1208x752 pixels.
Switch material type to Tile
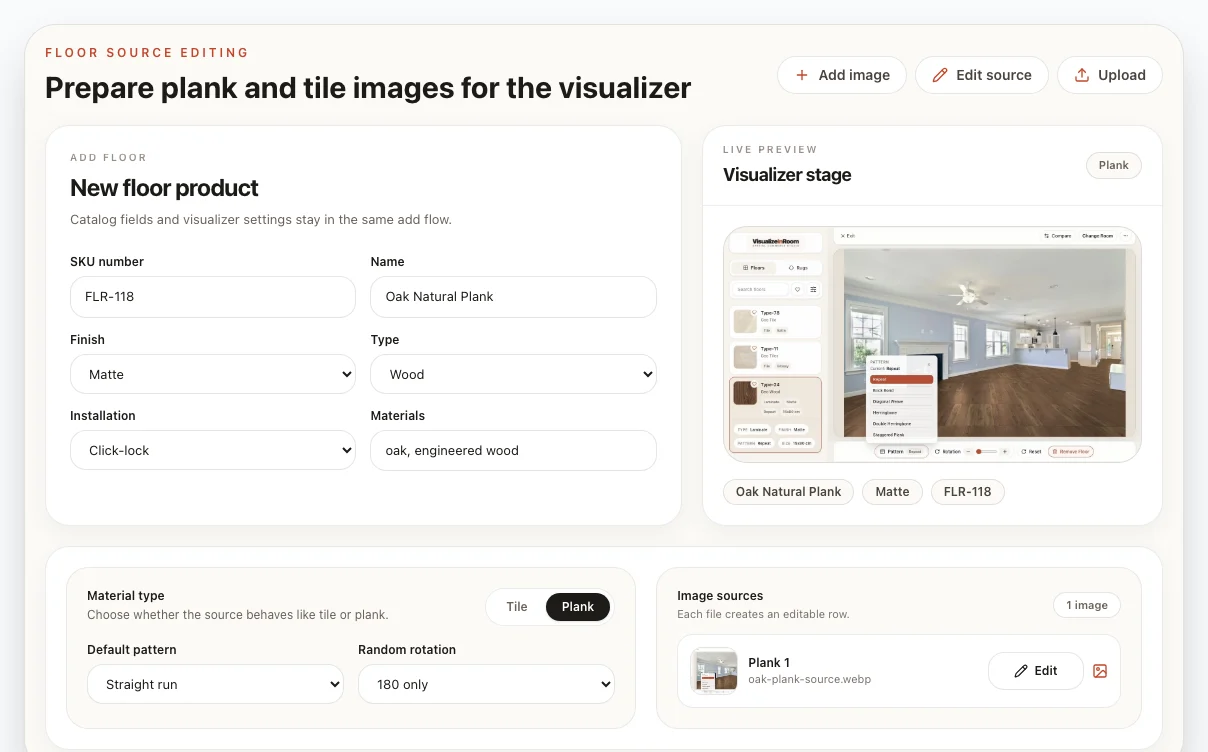[x=517, y=607]
